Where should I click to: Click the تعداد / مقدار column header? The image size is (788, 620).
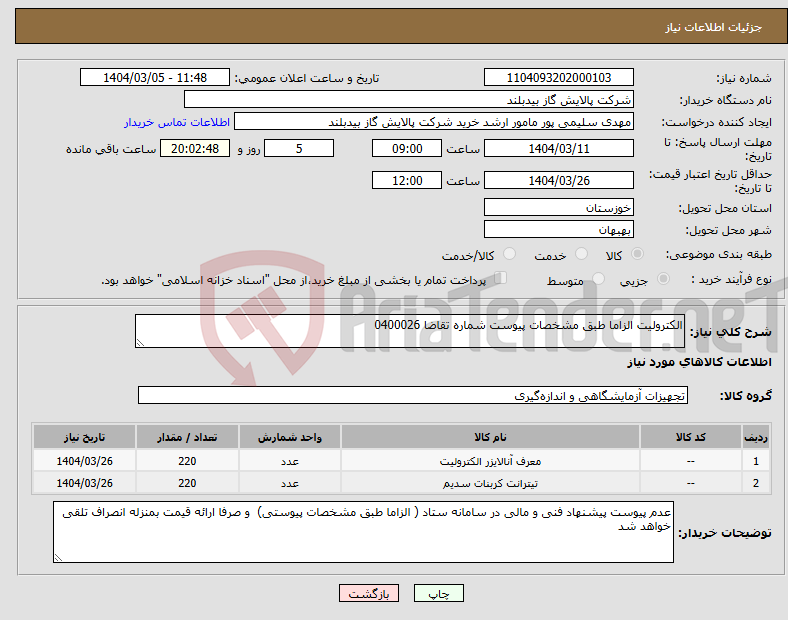(187, 437)
